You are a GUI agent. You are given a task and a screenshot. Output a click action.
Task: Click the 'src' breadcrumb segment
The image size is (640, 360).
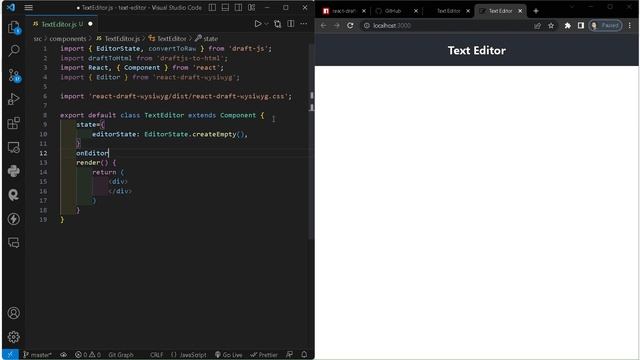point(38,39)
